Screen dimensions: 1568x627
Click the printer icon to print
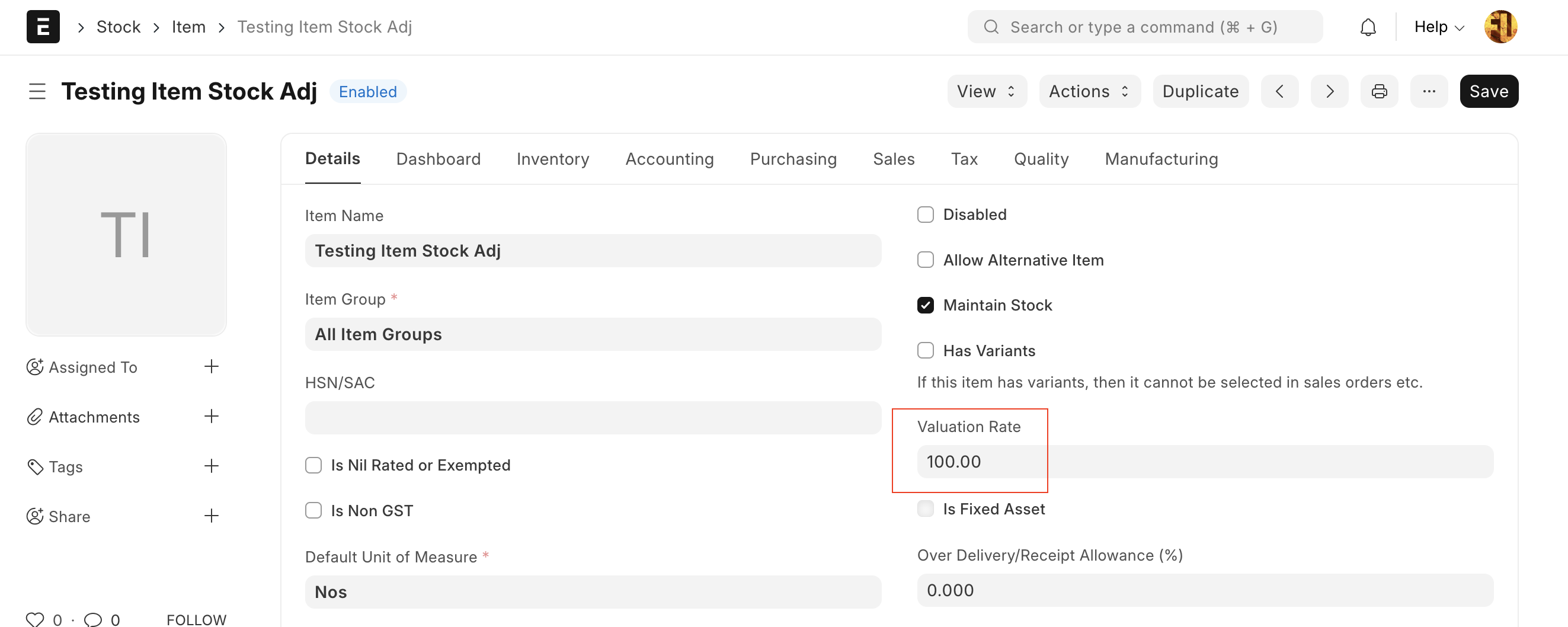click(x=1379, y=91)
